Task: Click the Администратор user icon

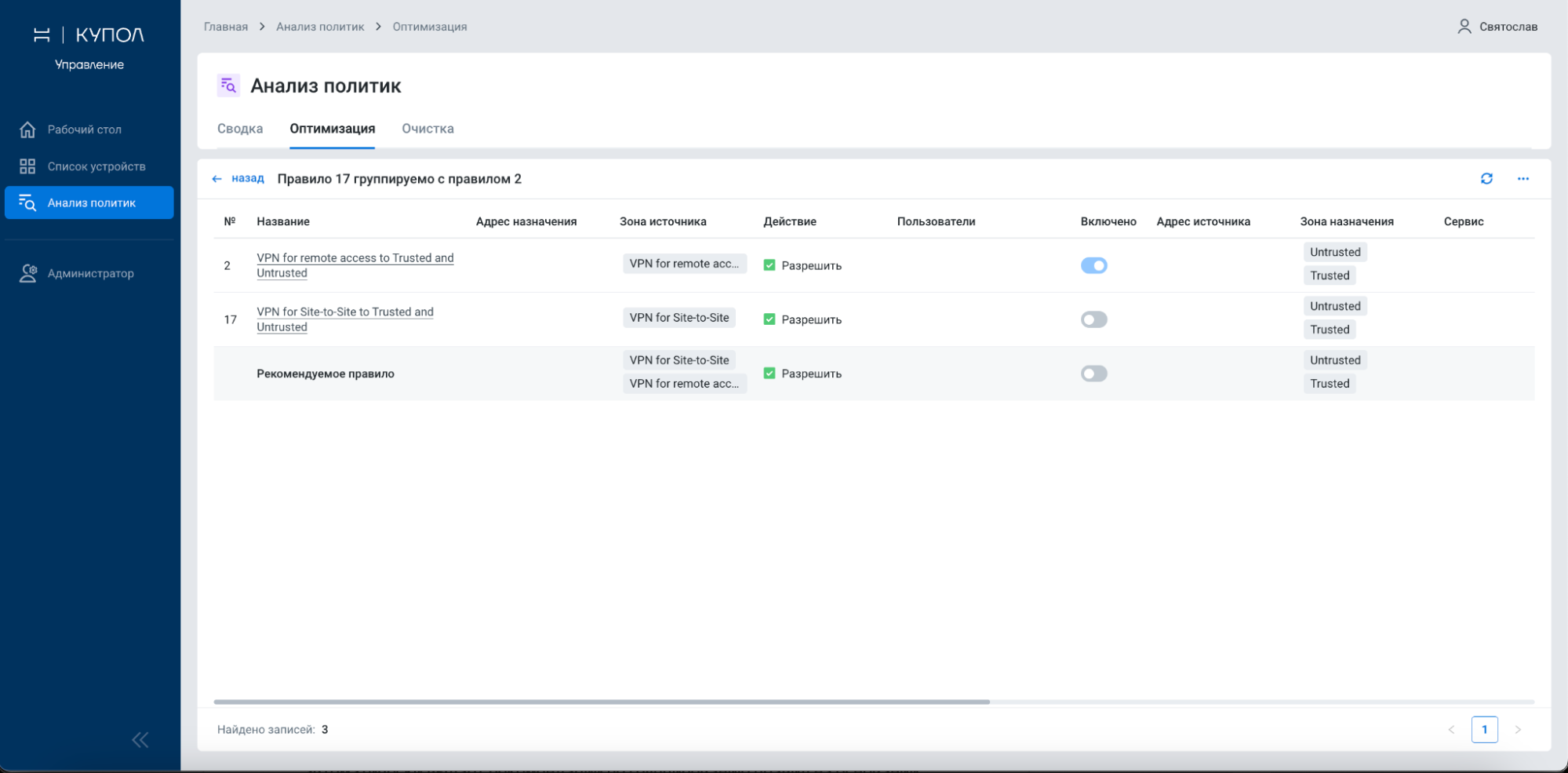Action: (28, 273)
